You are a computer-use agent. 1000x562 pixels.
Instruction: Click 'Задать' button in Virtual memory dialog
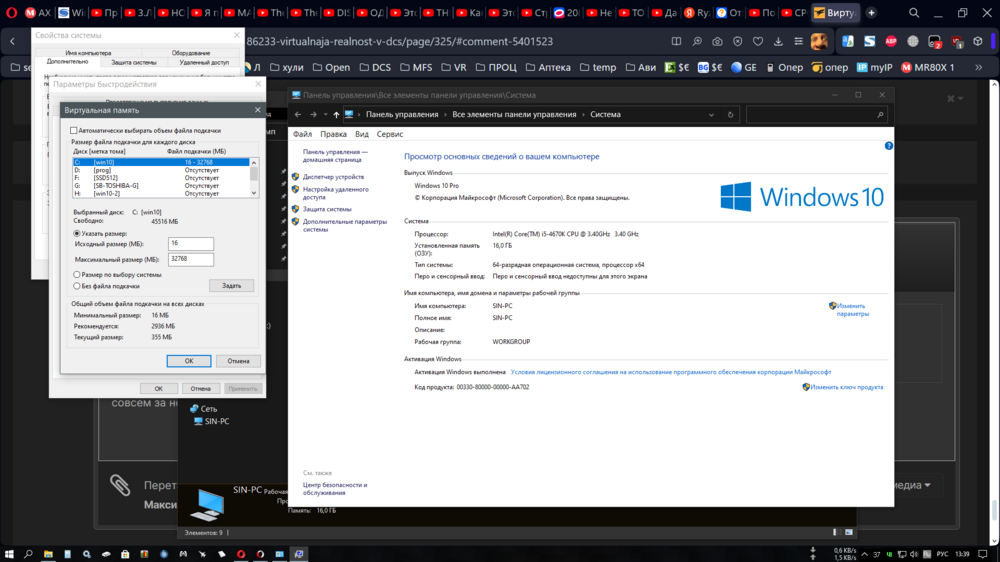[x=232, y=285]
